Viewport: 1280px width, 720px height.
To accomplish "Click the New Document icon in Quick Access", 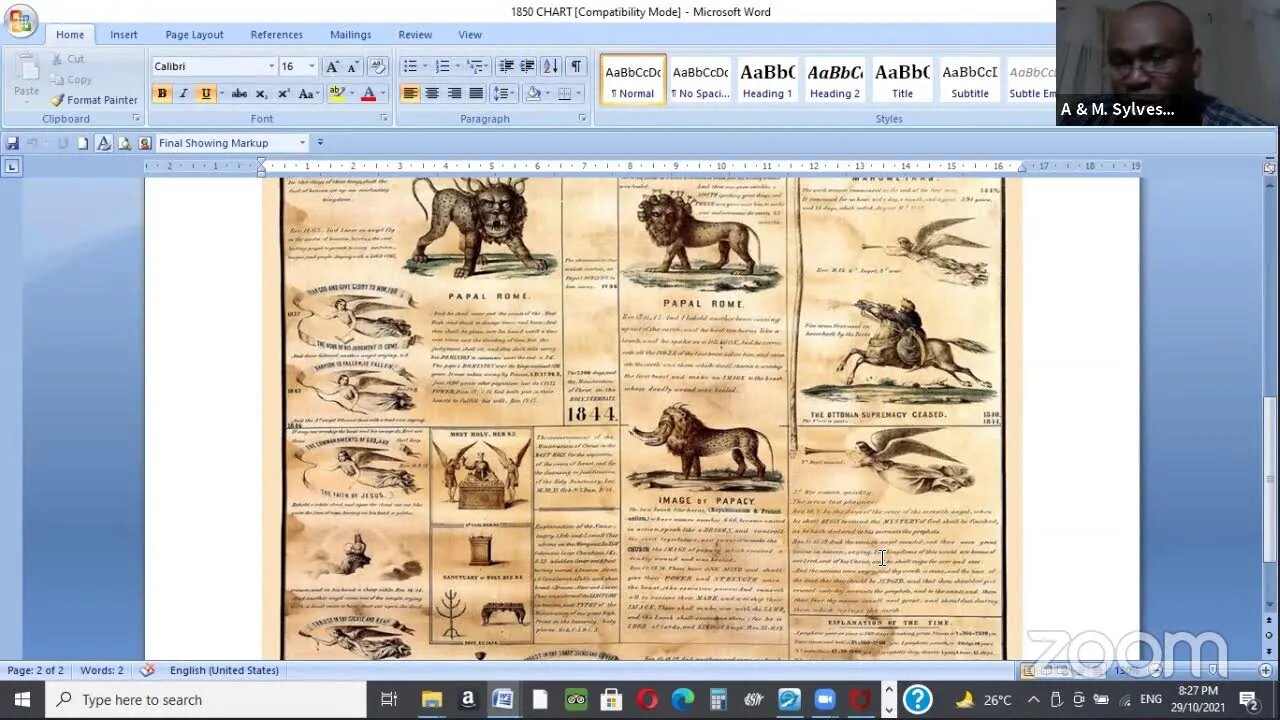I will (83, 143).
